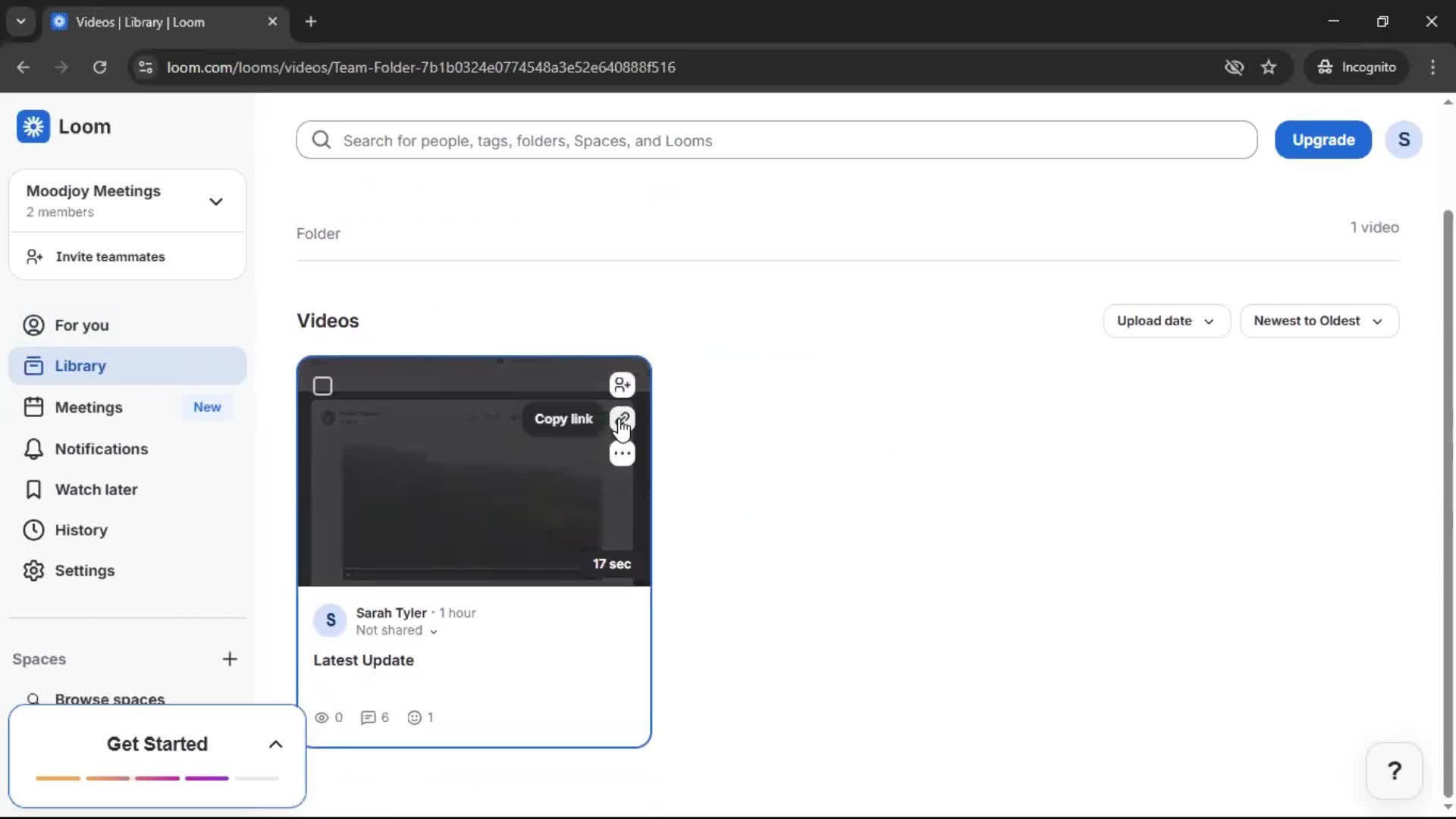The height and width of the screenshot is (819, 1456).
Task: Open the Newest to Oldest sort dropdown
Action: [x=1319, y=321]
